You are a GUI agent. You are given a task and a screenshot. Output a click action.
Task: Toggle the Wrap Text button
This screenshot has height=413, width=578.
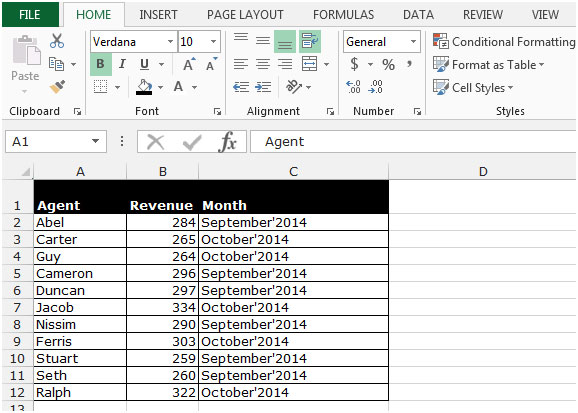coord(310,41)
